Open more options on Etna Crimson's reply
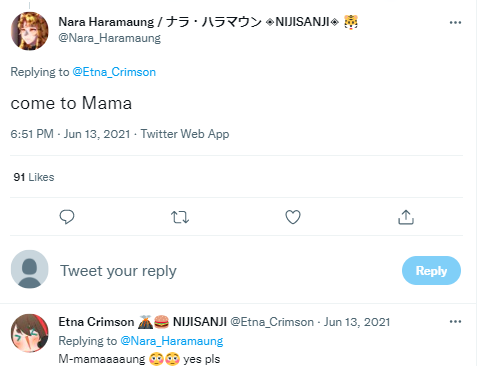 (455, 322)
